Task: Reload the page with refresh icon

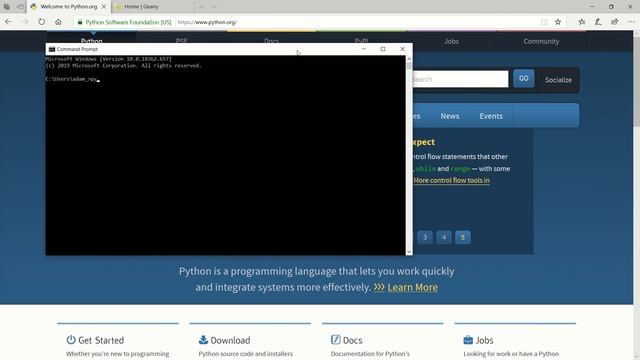Action: click(x=42, y=22)
